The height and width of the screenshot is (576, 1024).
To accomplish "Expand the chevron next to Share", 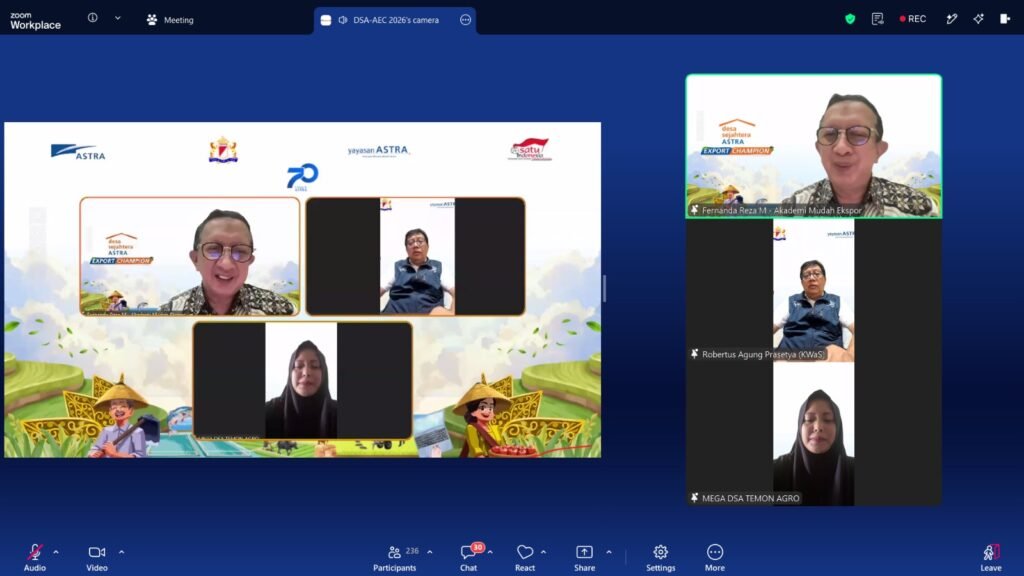I will coord(609,552).
